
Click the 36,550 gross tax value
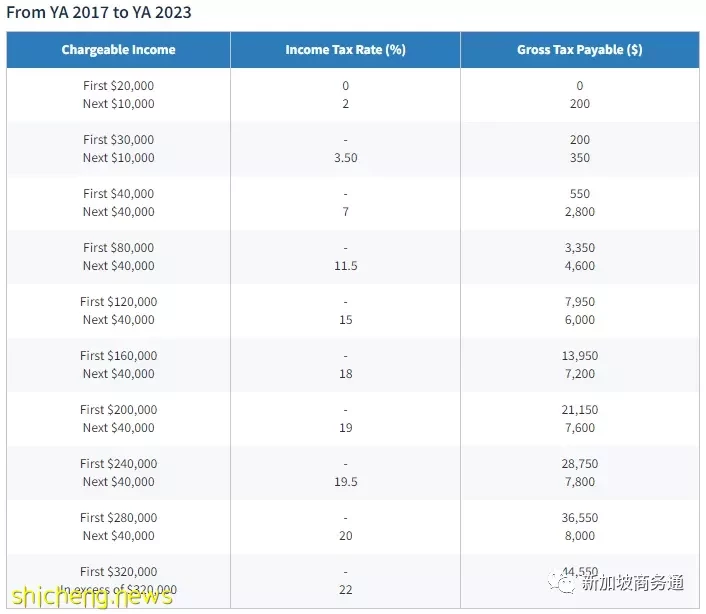click(579, 518)
